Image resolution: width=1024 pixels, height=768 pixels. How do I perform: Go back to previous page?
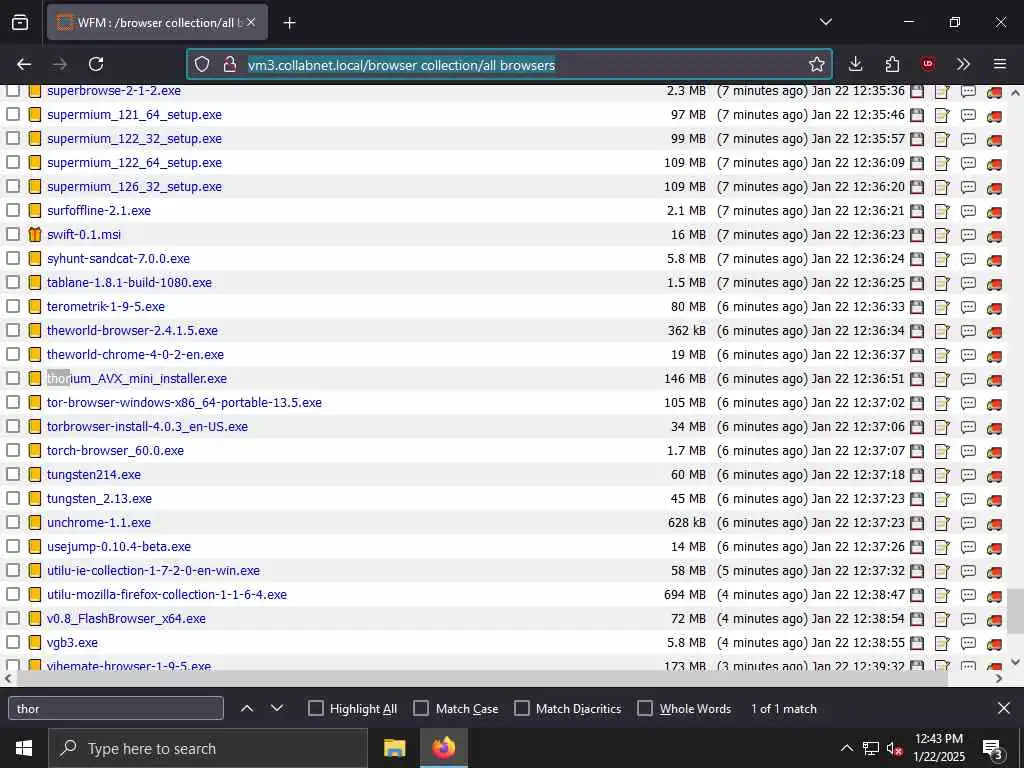tap(24, 64)
